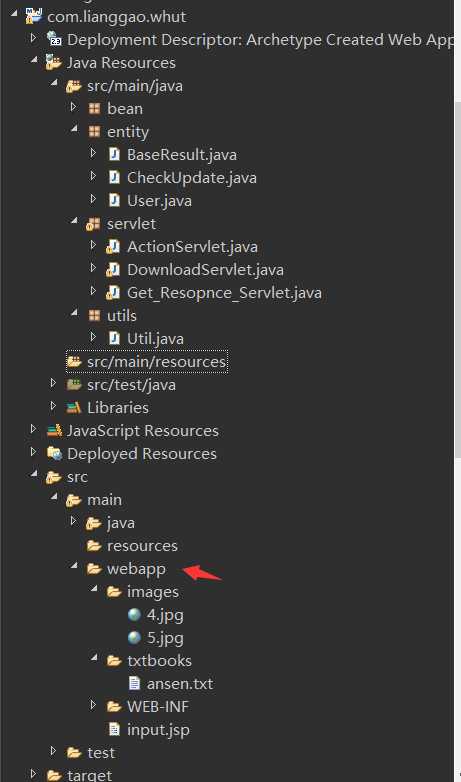Select the DownloadServlet.java label
This screenshot has height=782, width=461.
(x=205, y=270)
